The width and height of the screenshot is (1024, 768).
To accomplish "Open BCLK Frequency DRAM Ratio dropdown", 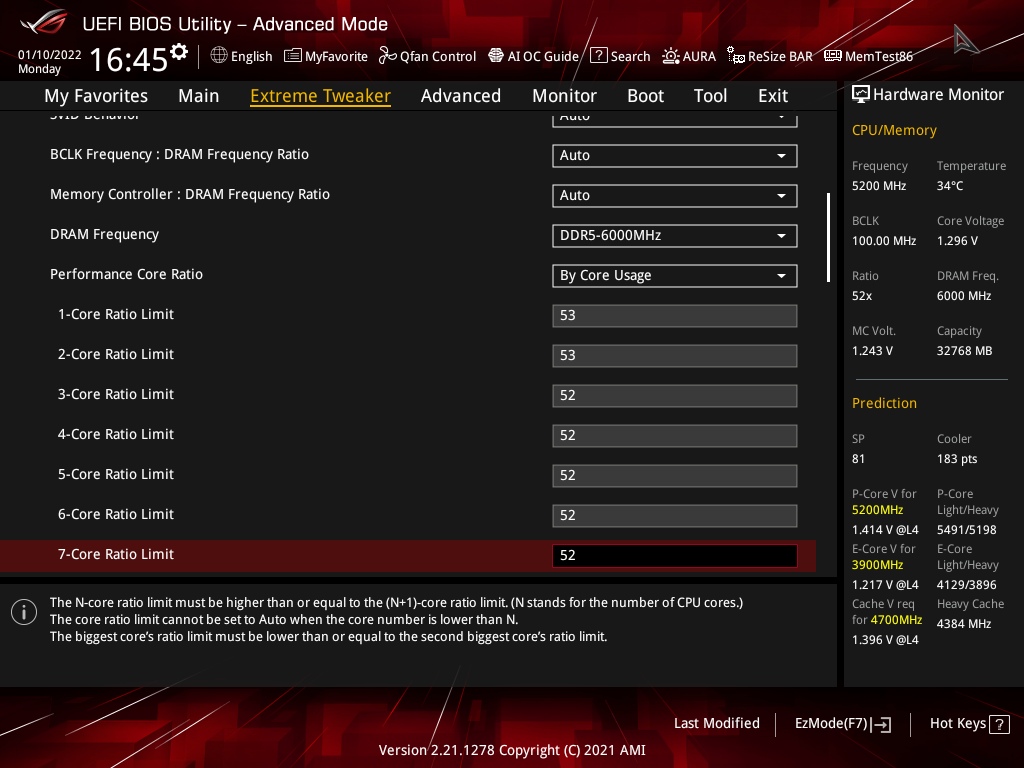I will coord(675,155).
